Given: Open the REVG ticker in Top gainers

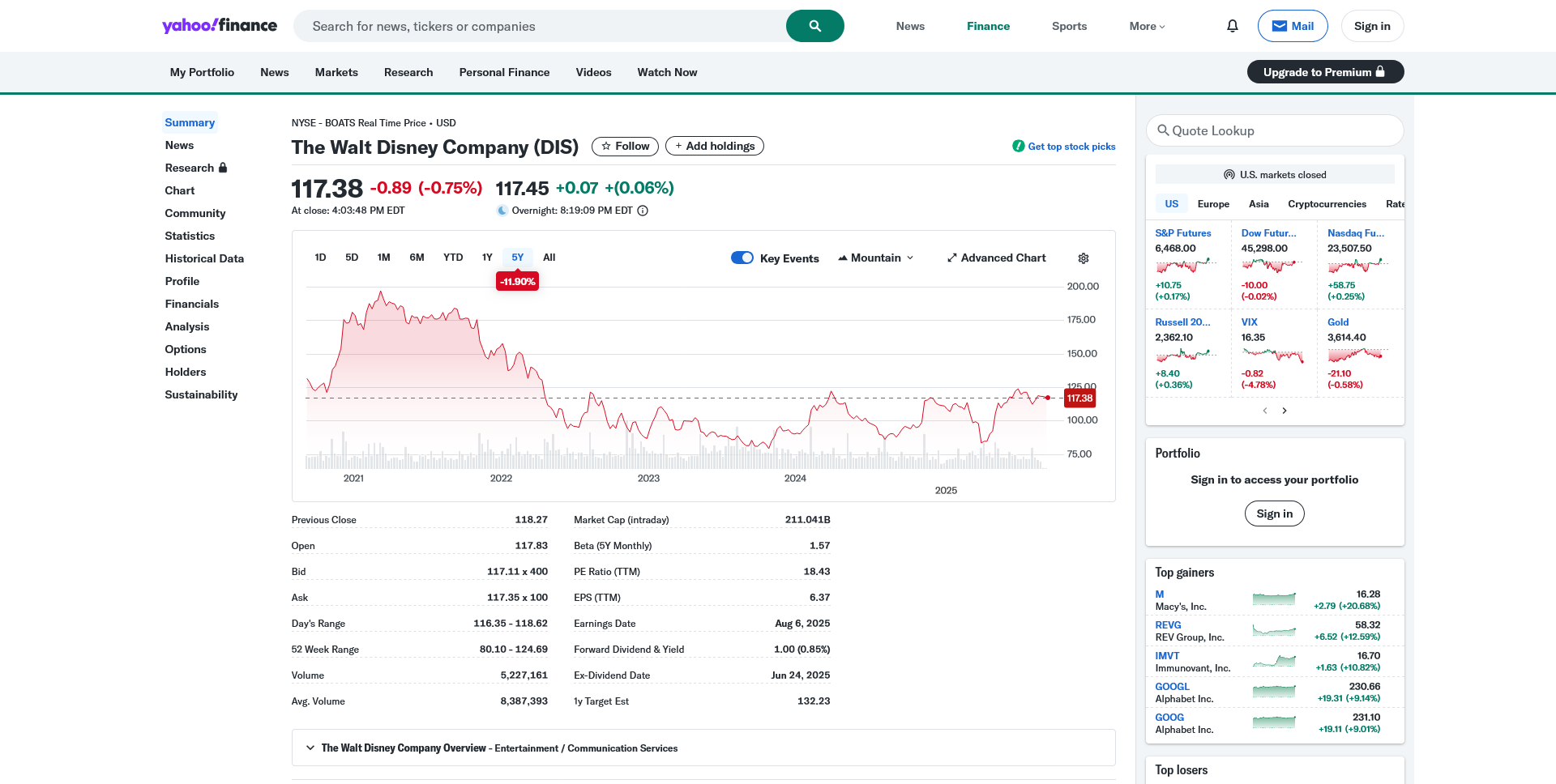Looking at the screenshot, I should (x=1168, y=624).
